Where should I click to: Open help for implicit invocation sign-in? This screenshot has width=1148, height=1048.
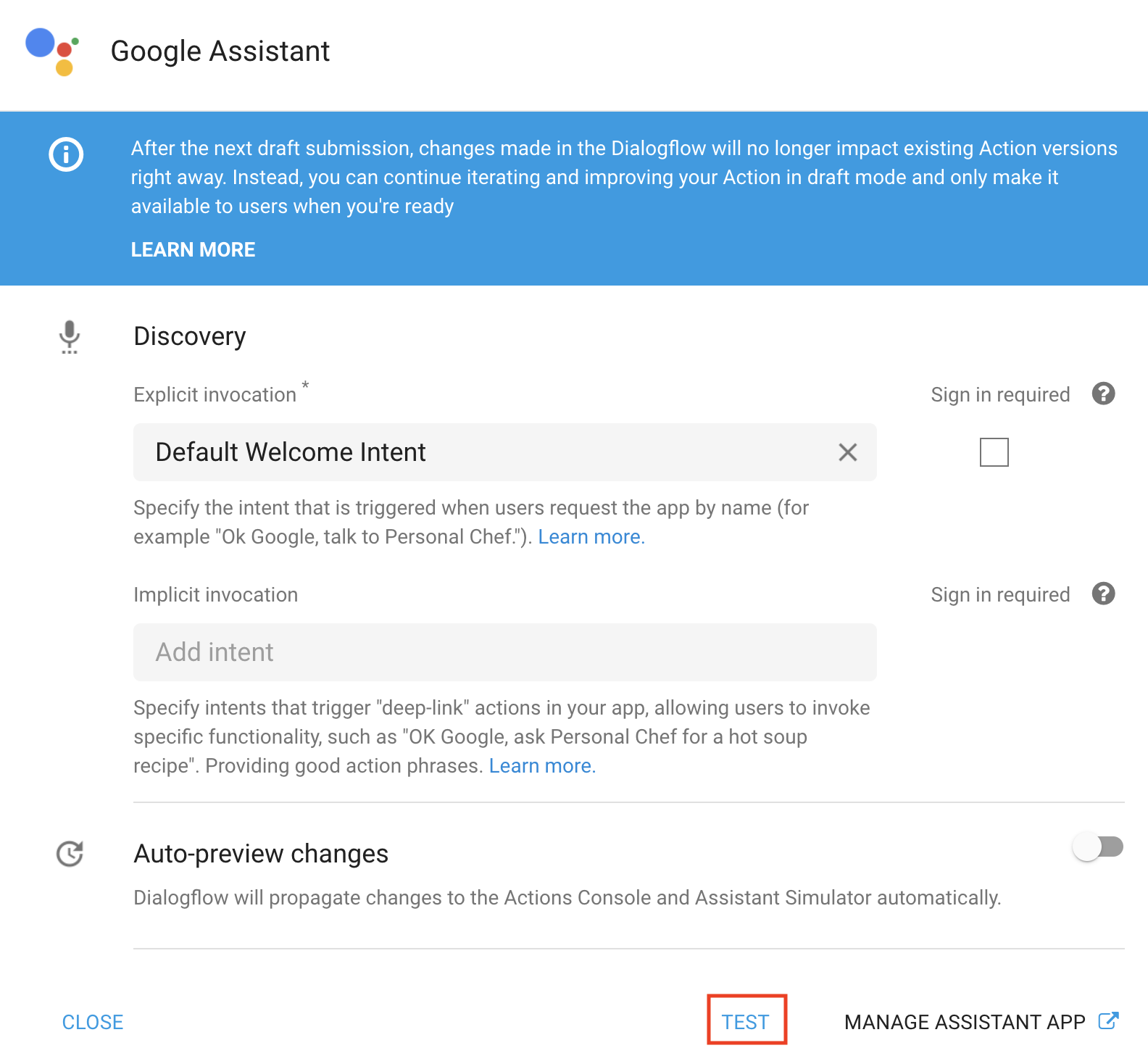1103,594
